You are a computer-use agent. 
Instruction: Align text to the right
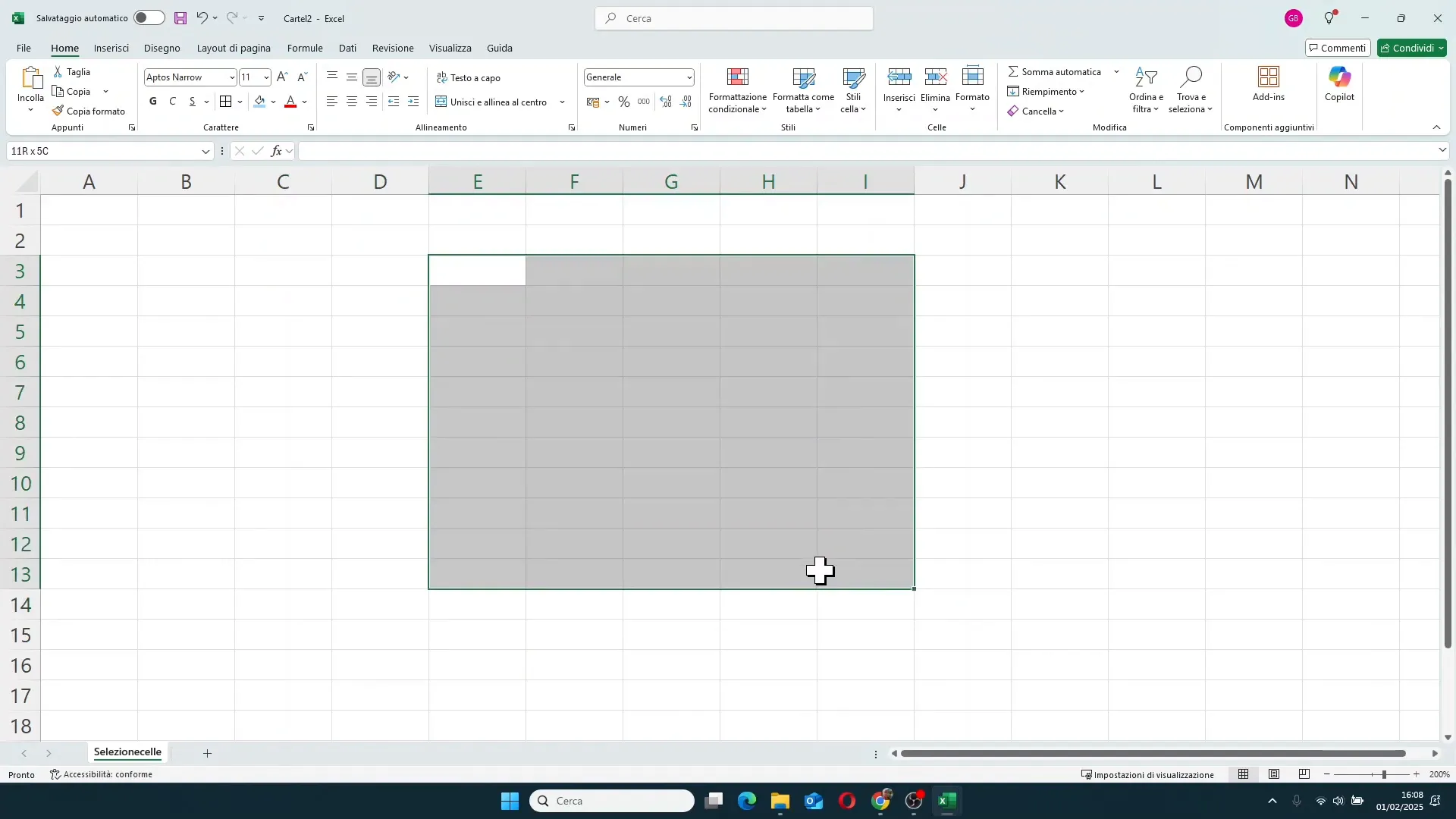372,102
